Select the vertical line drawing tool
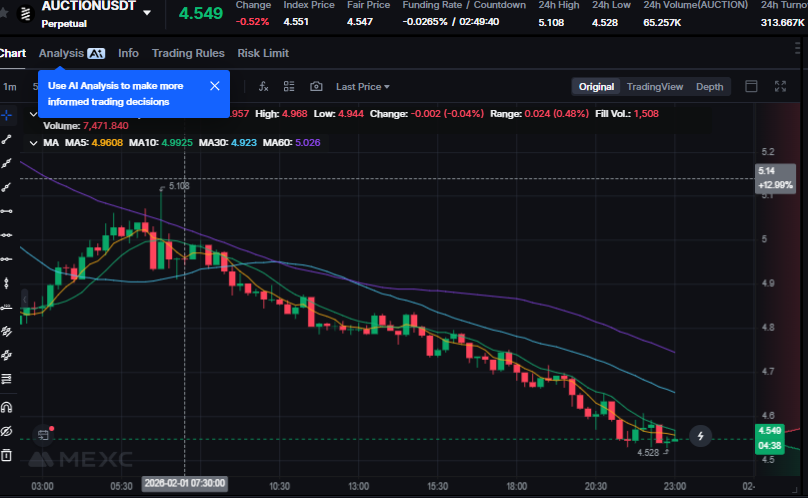 click(x=7, y=283)
